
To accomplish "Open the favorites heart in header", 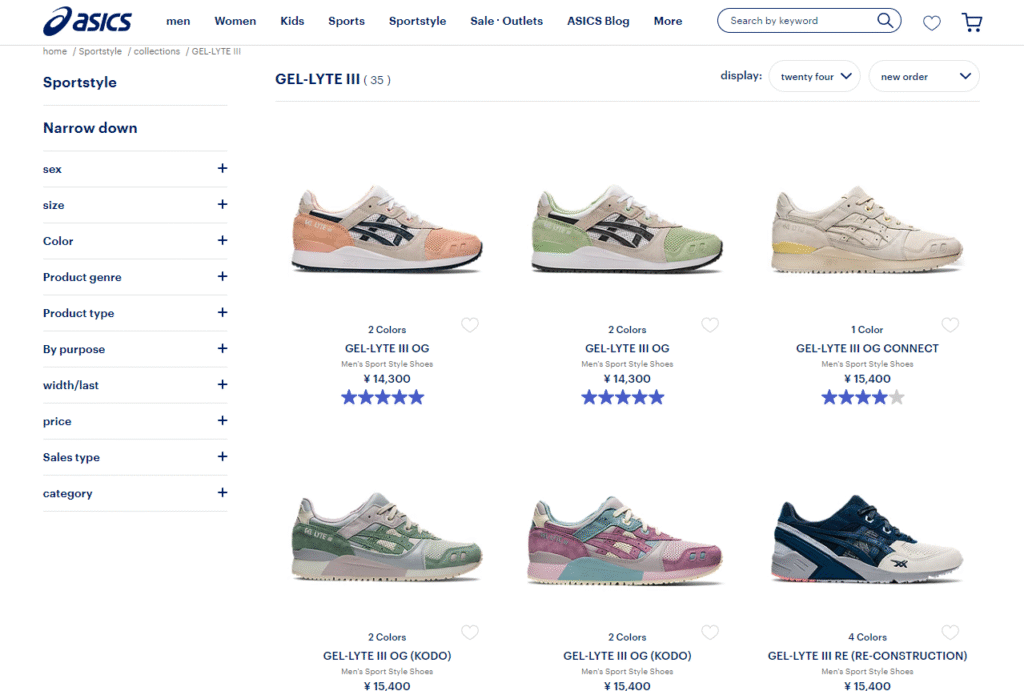I will click(932, 23).
